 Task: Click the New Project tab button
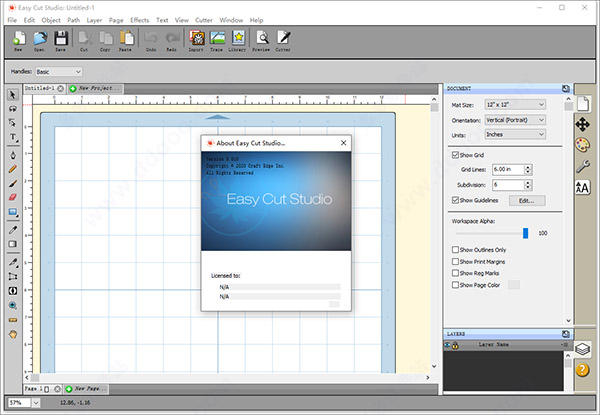(96, 89)
